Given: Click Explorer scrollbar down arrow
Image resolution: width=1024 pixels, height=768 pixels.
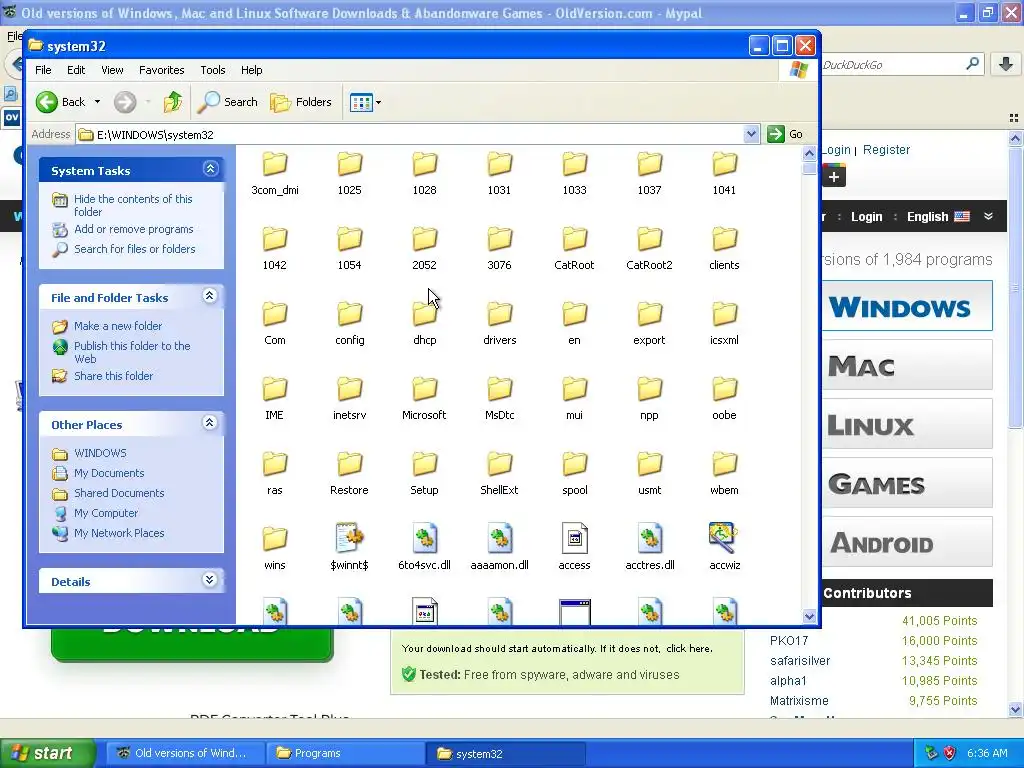Looking at the screenshot, I should click(x=809, y=616).
